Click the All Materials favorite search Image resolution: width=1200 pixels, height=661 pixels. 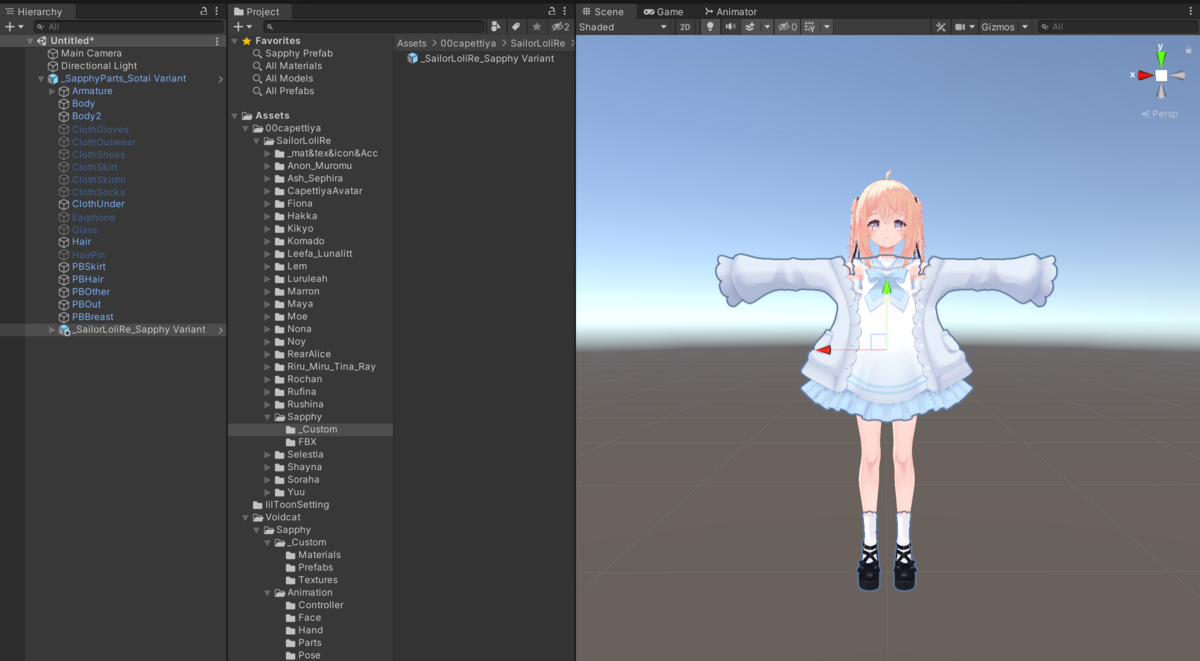pyautogui.click(x=293, y=66)
